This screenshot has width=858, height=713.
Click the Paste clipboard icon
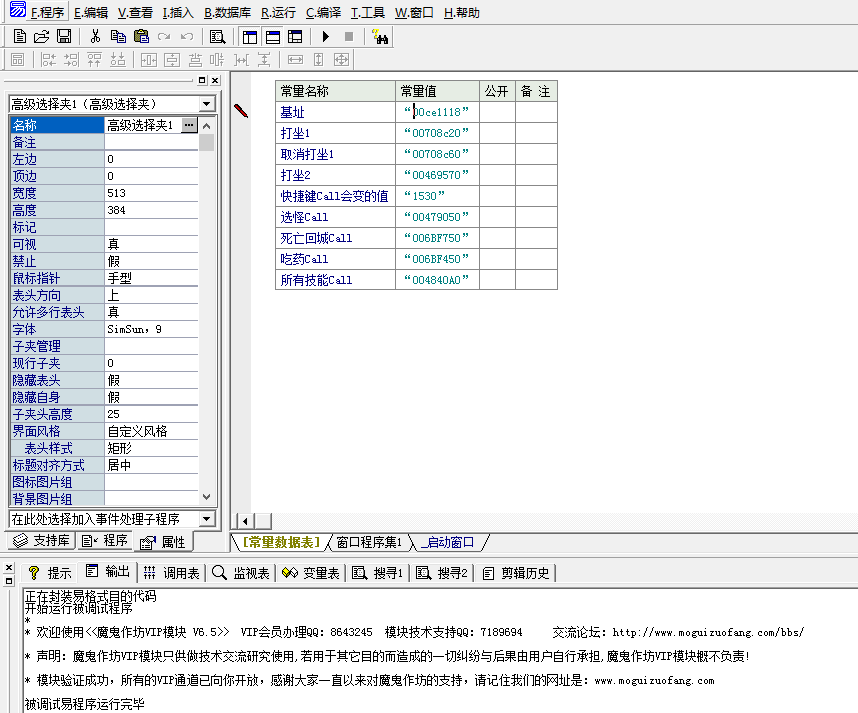[x=141, y=37]
